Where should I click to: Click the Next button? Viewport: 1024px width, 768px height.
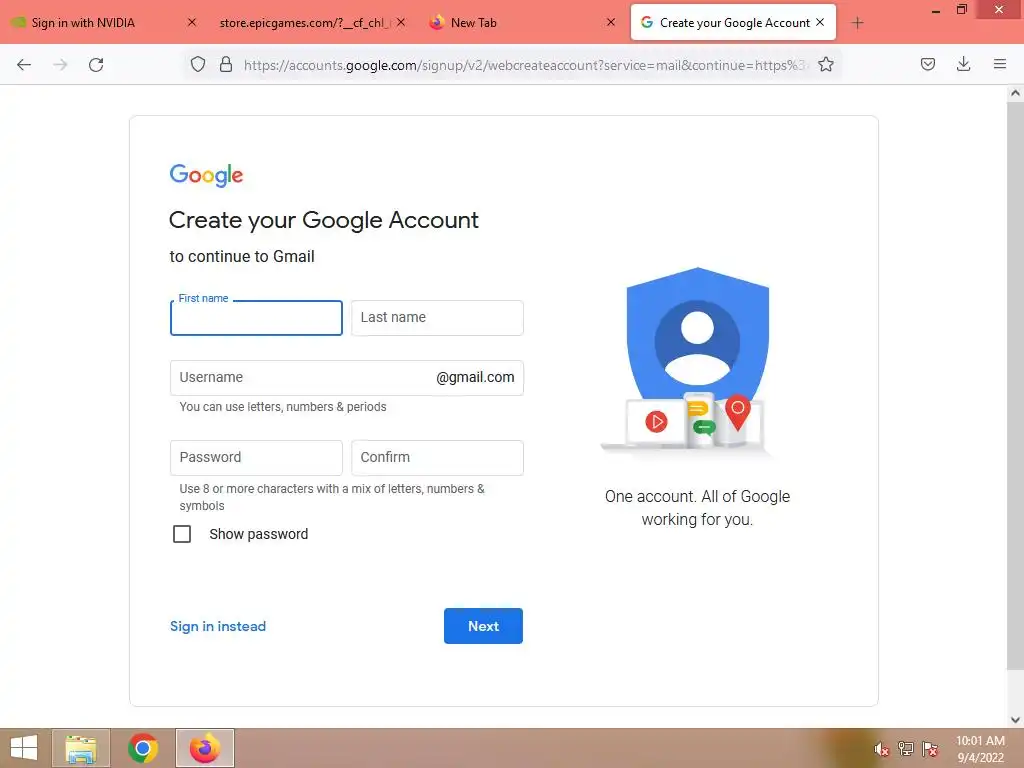pyautogui.click(x=483, y=626)
